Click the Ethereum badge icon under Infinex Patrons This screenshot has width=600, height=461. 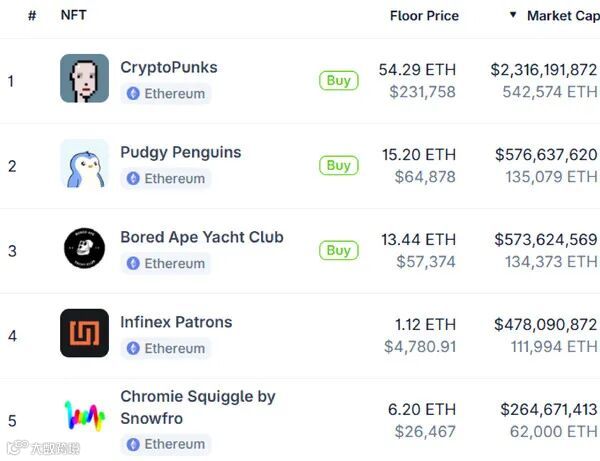[x=133, y=349]
